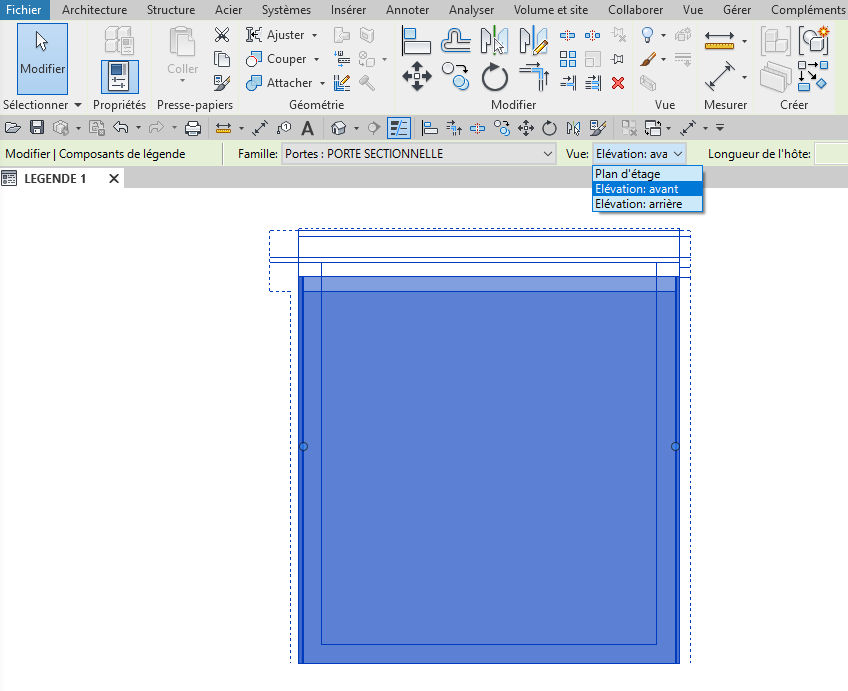Viewport: 848px width, 691px height.
Task: Select the Rotate tool in the ribbon
Action: pyautogui.click(x=495, y=77)
